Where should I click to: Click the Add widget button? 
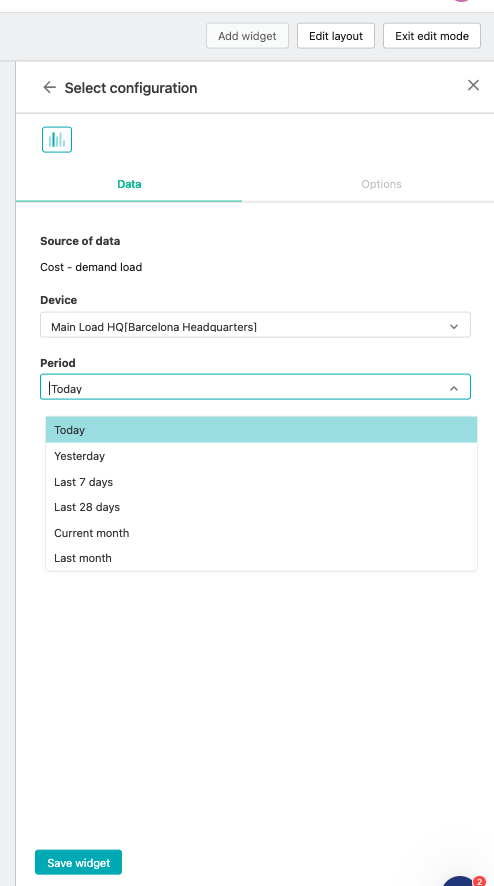248,36
